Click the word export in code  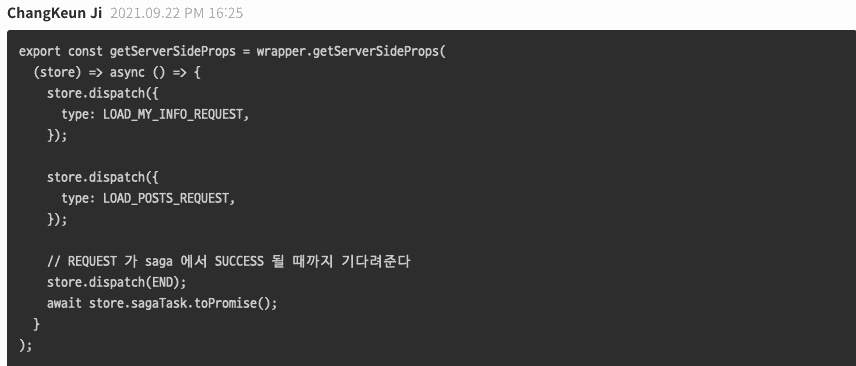pos(40,52)
